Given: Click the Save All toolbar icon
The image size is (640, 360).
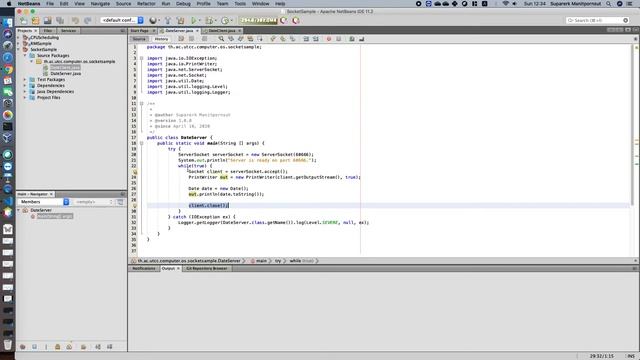Looking at the screenshot, I should tap(60, 20).
